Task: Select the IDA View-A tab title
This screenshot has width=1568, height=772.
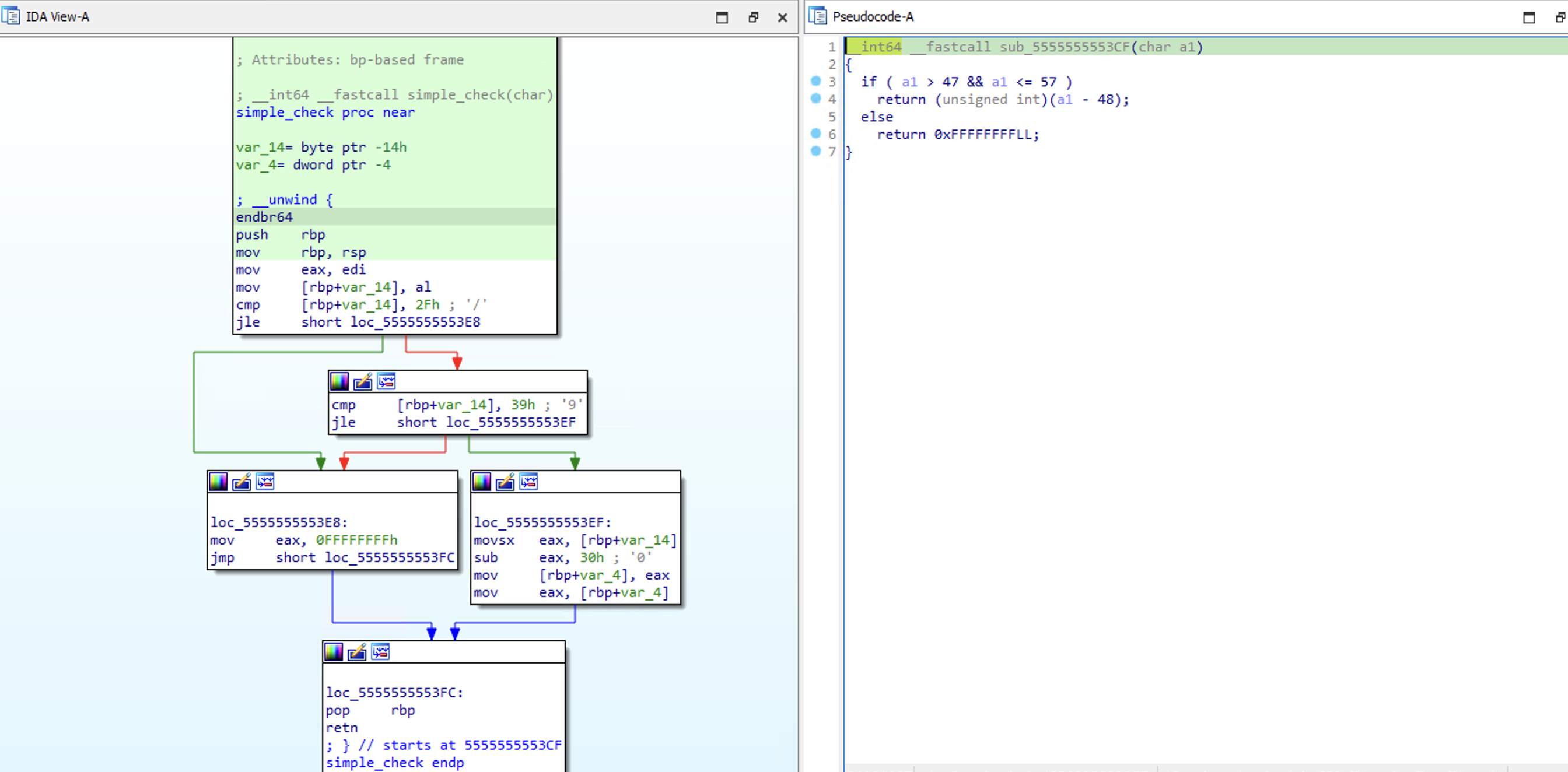Action: (58, 17)
